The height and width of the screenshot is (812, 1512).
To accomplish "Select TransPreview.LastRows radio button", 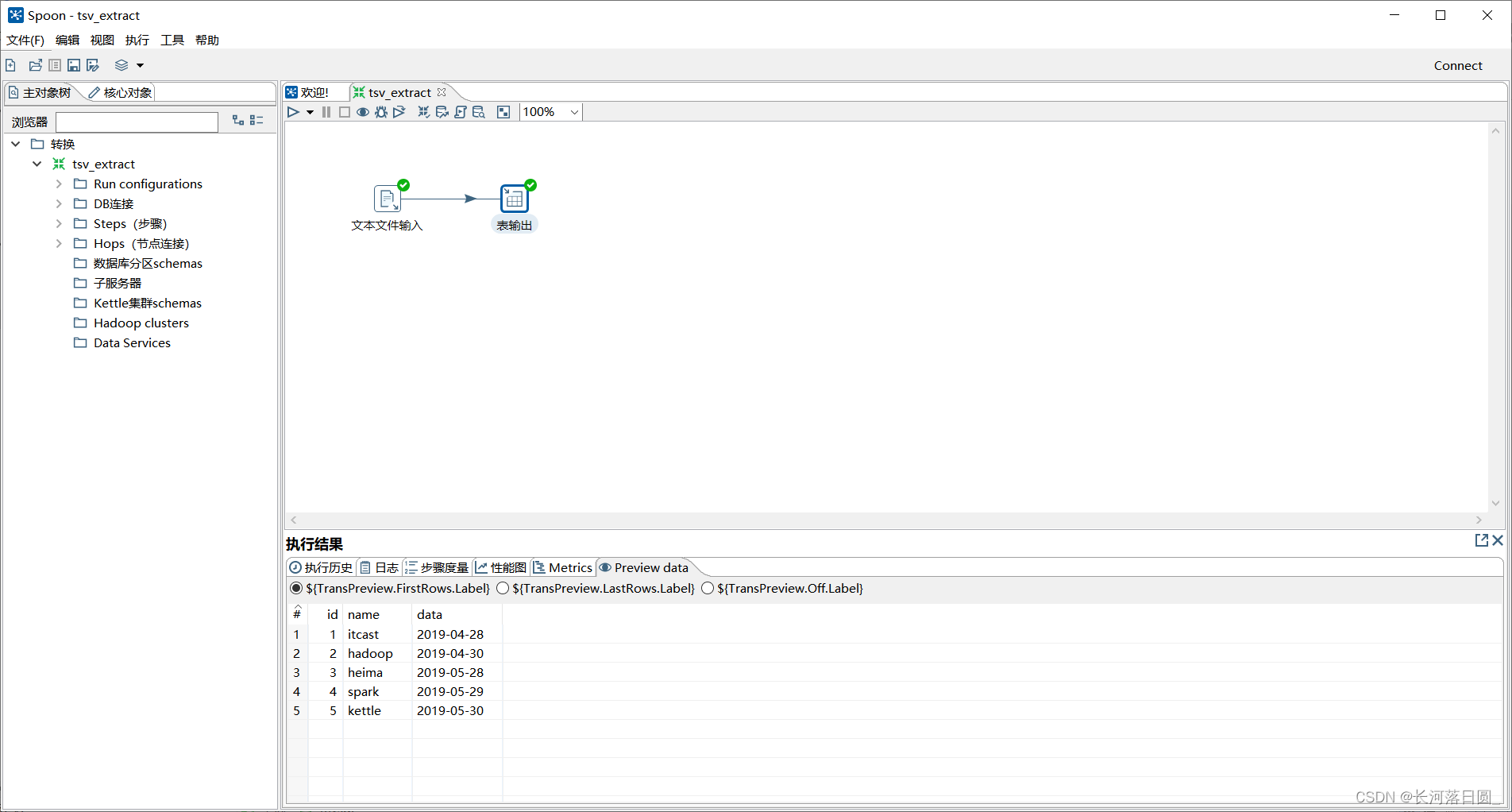I will [x=503, y=588].
